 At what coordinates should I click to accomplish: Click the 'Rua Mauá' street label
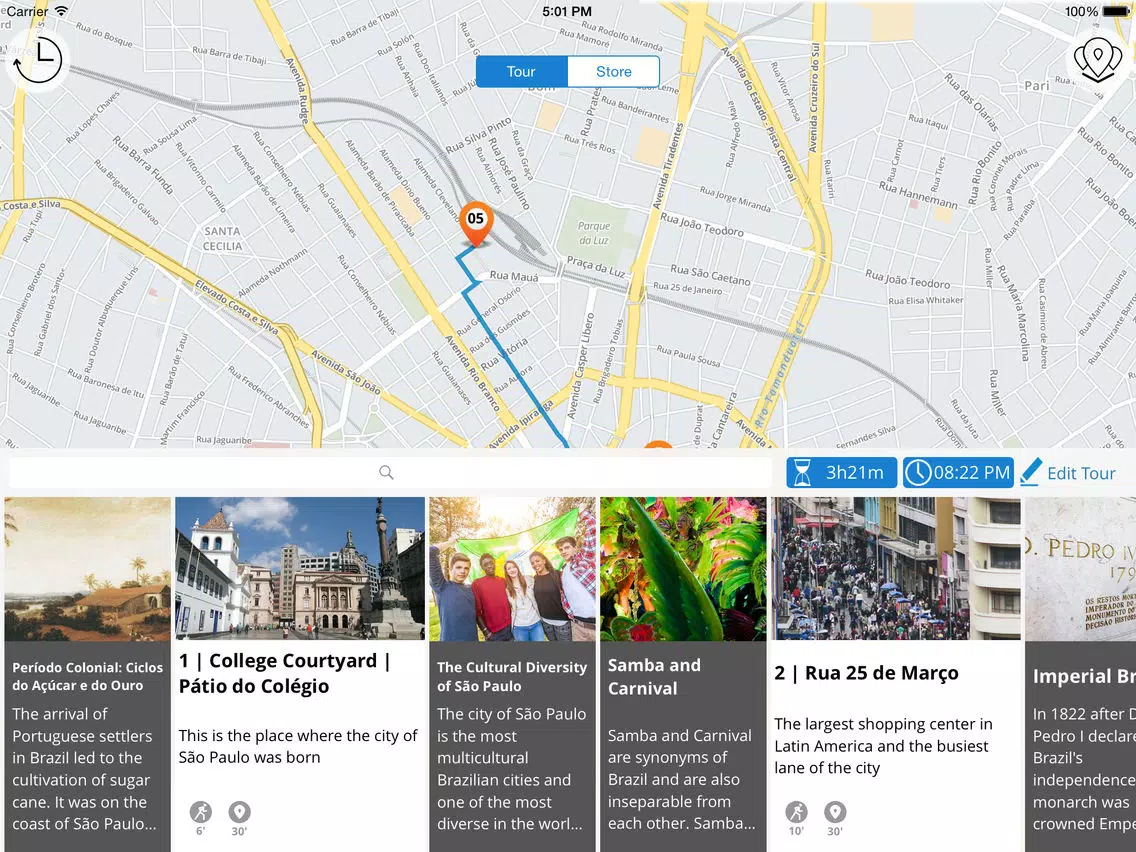514,276
